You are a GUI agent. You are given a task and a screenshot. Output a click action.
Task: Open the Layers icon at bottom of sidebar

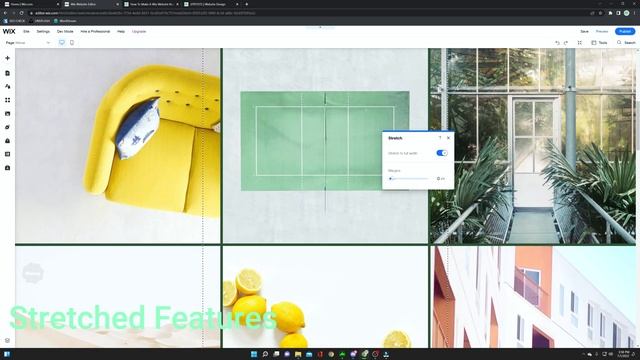click(x=7, y=340)
